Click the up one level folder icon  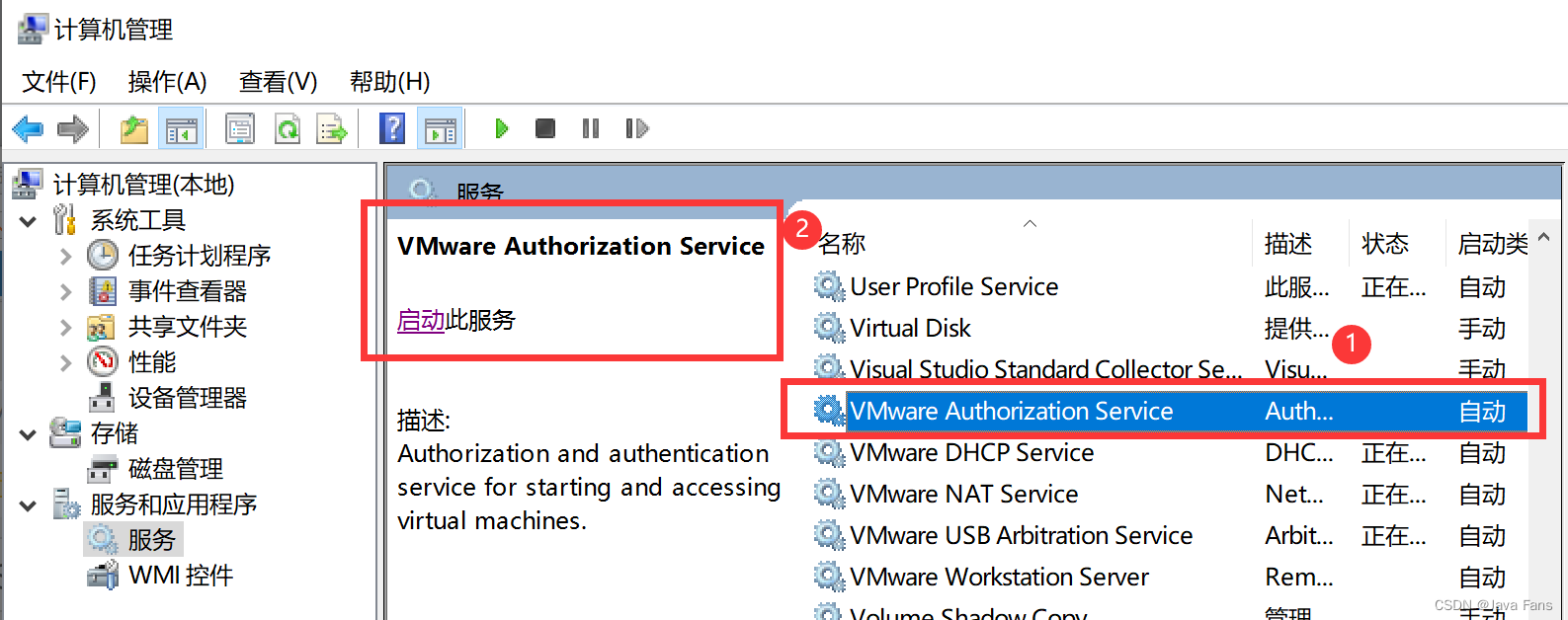133,128
